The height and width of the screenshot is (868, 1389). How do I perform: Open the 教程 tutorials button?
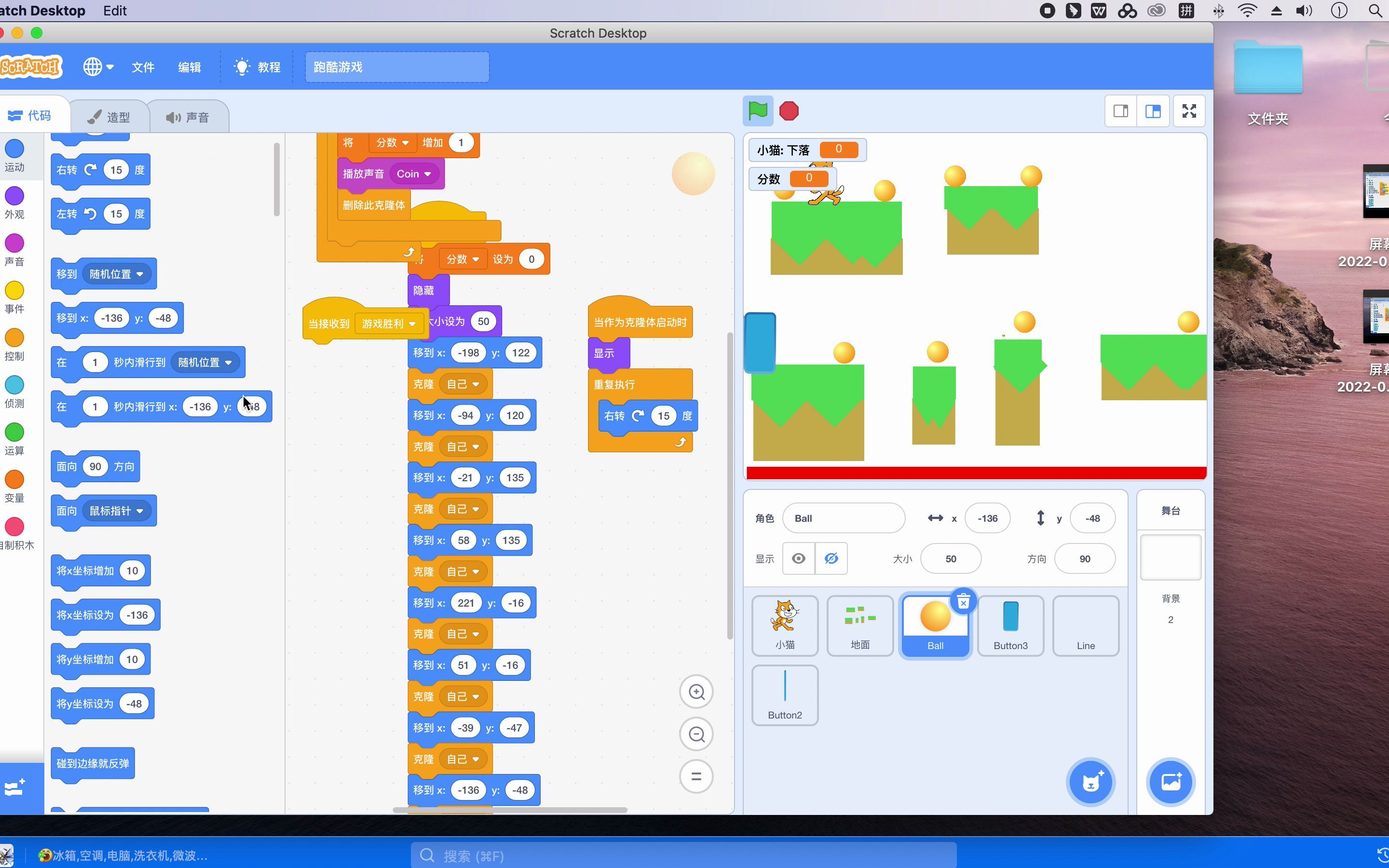pyautogui.click(x=257, y=67)
